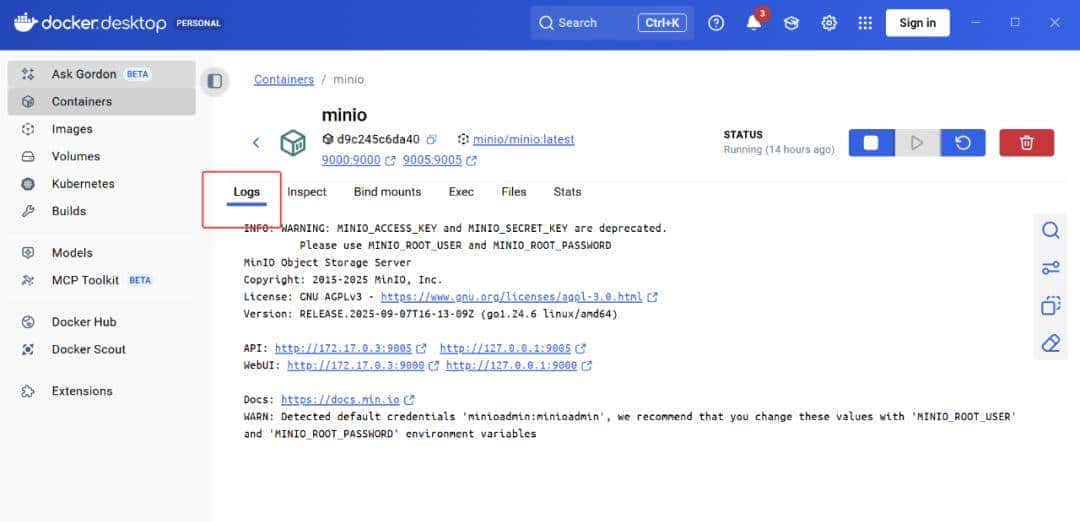Open the Images section
Viewport: 1080px width, 522px height.
click(x=101, y=129)
